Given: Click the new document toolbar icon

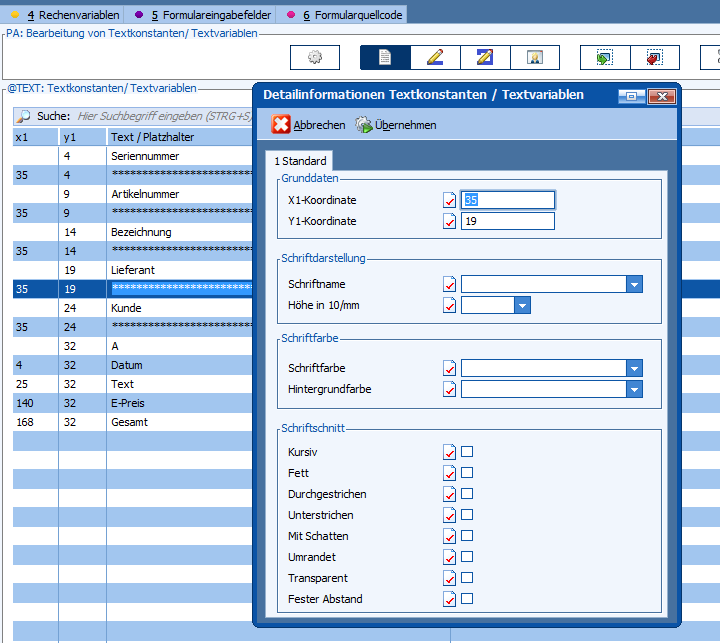Looking at the screenshot, I should [x=385, y=58].
